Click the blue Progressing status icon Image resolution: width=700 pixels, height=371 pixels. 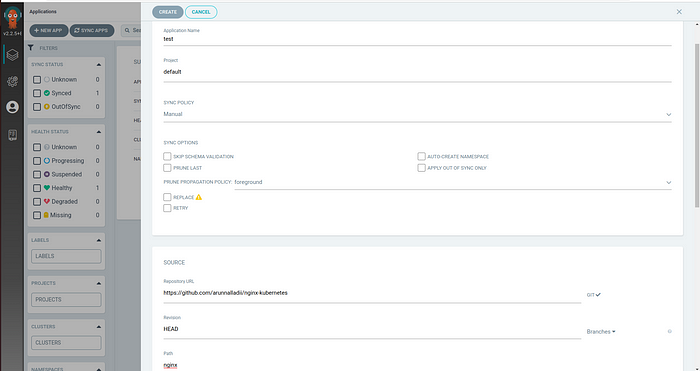click(47, 161)
